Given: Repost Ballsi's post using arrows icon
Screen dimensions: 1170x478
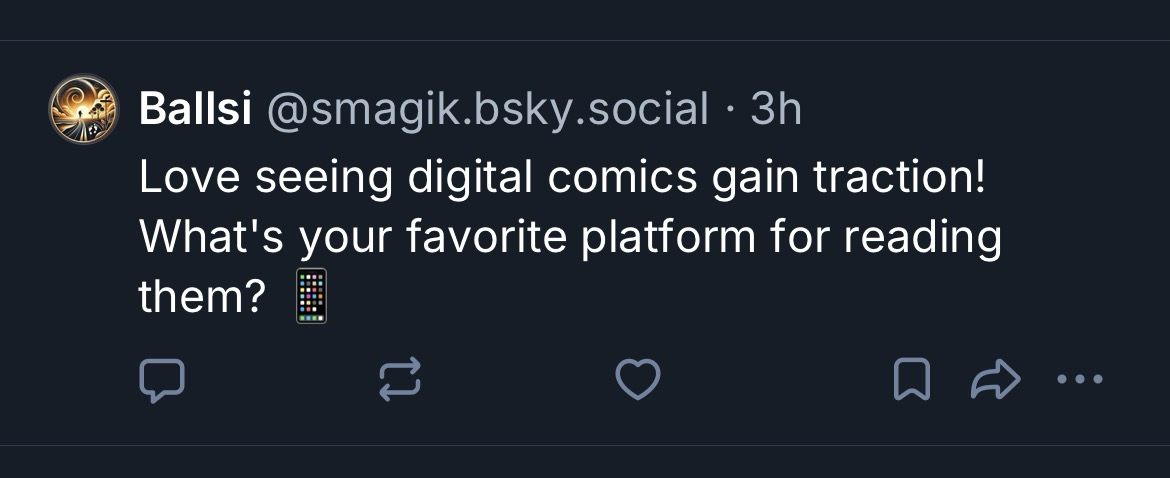Looking at the screenshot, I should click(x=400, y=381).
